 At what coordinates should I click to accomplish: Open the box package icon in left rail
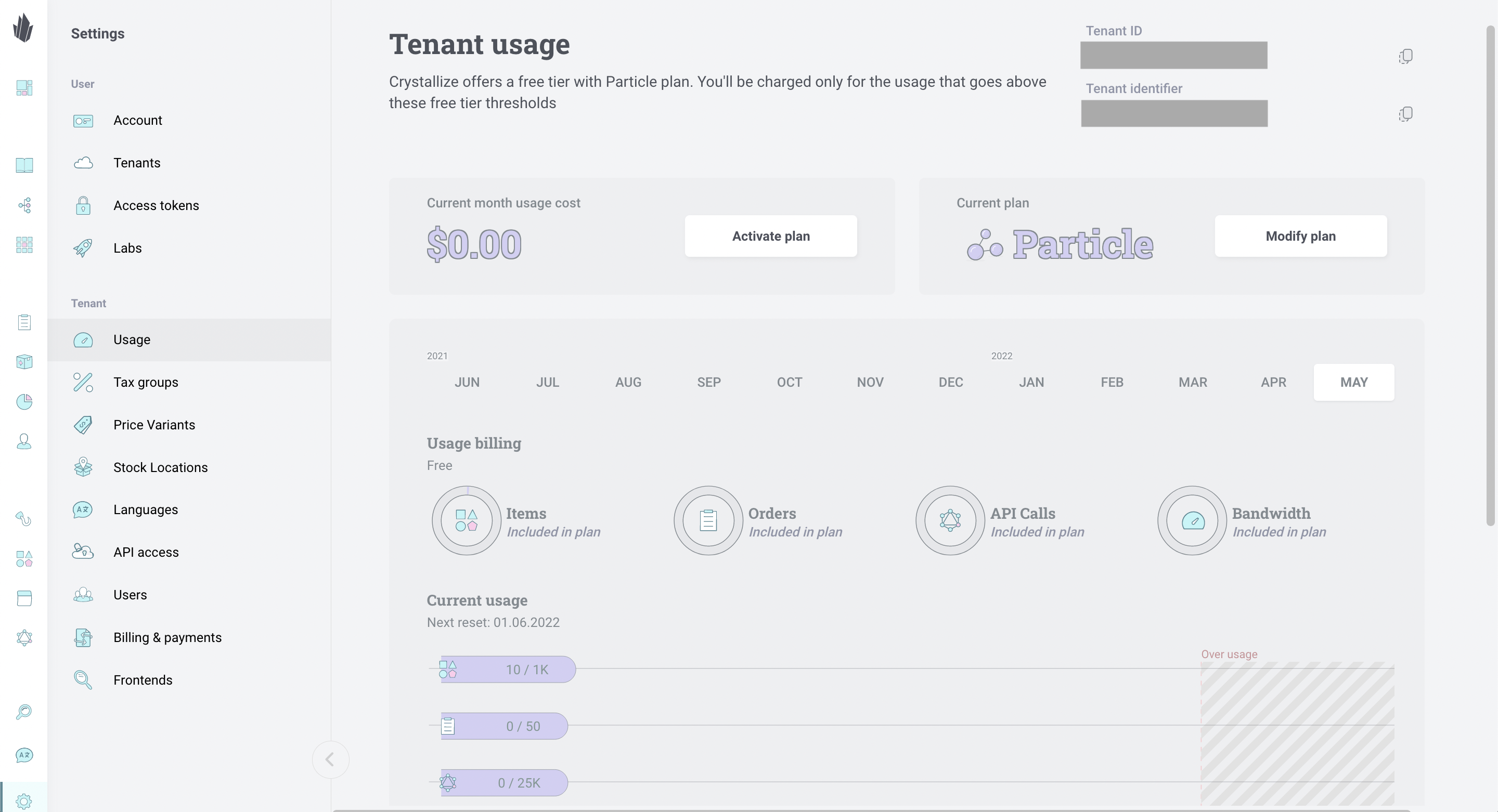click(x=24, y=362)
